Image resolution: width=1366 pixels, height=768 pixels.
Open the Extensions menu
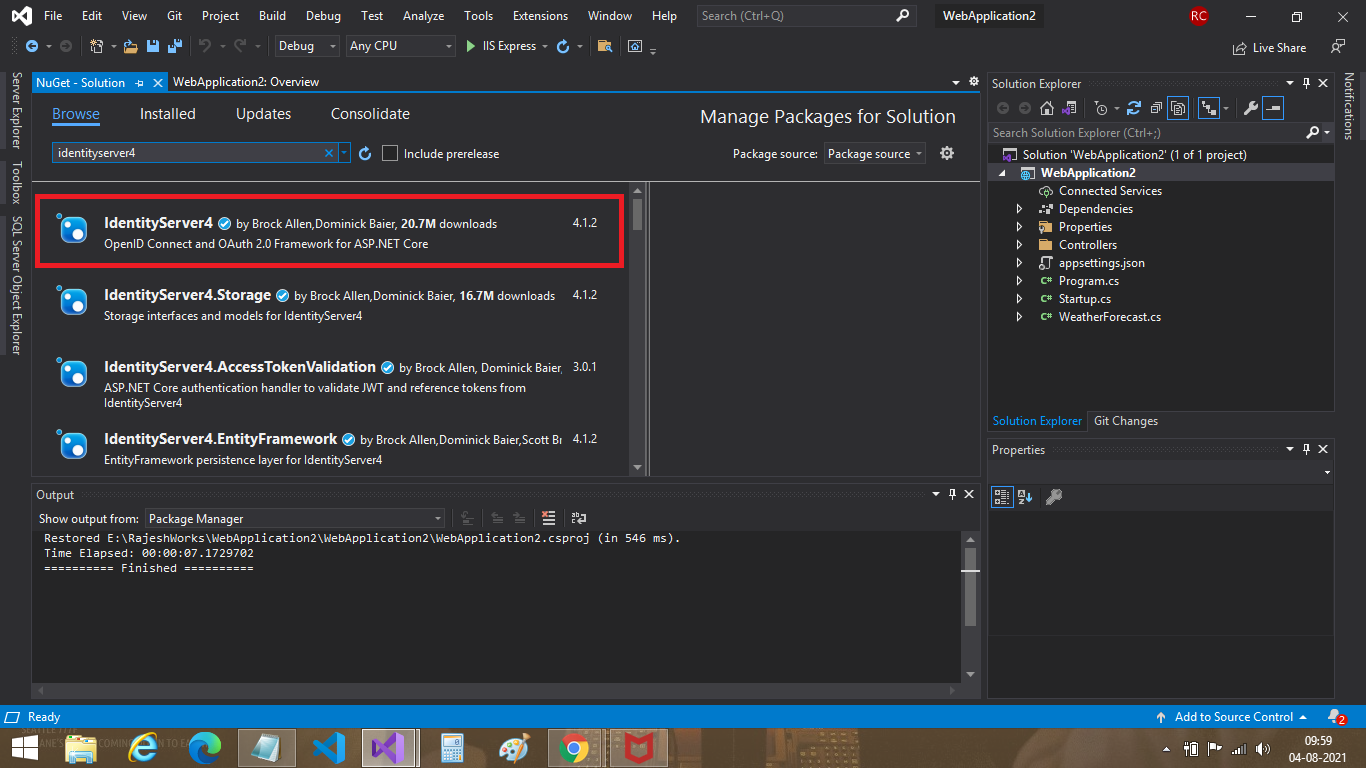540,16
